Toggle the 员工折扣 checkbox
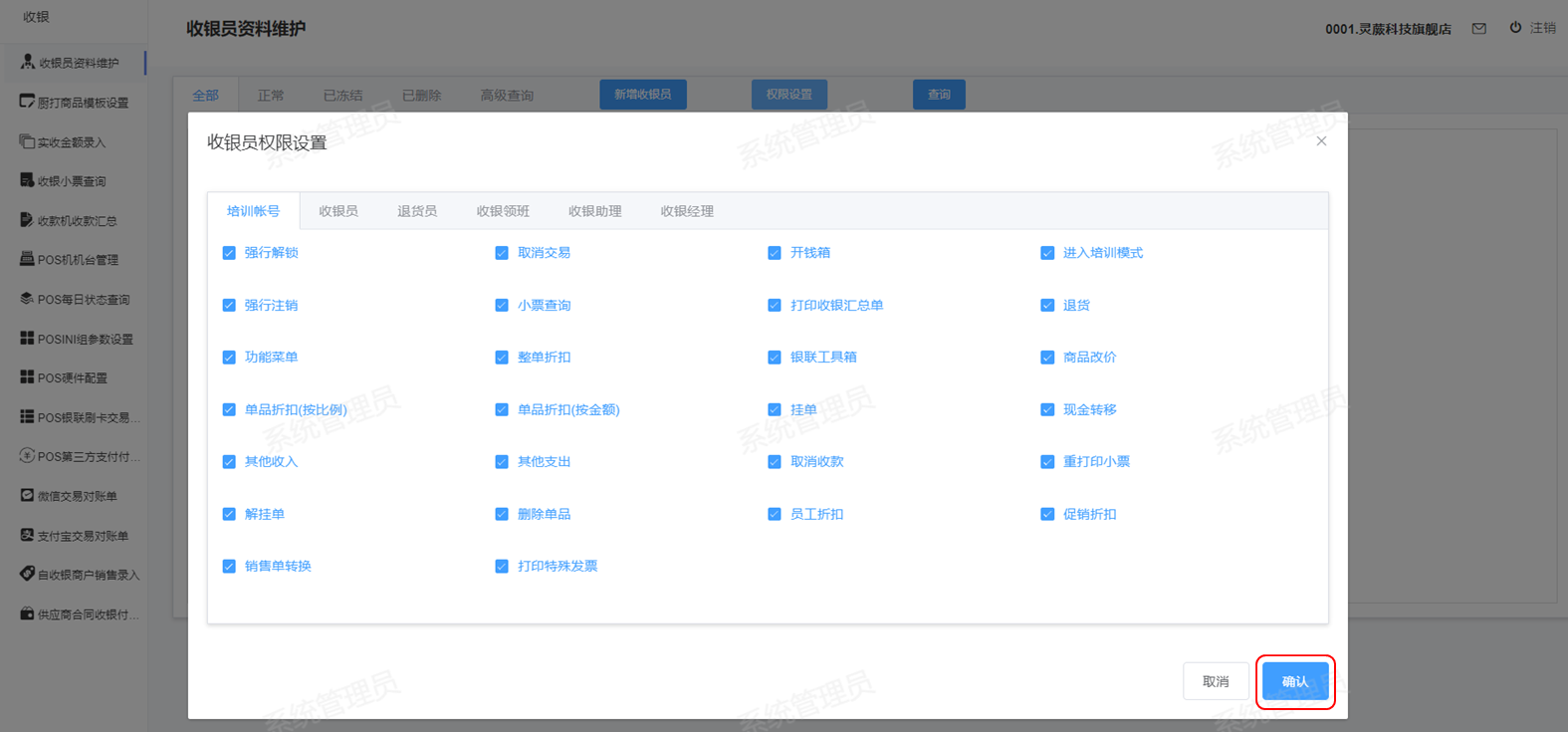 [x=775, y=514]
